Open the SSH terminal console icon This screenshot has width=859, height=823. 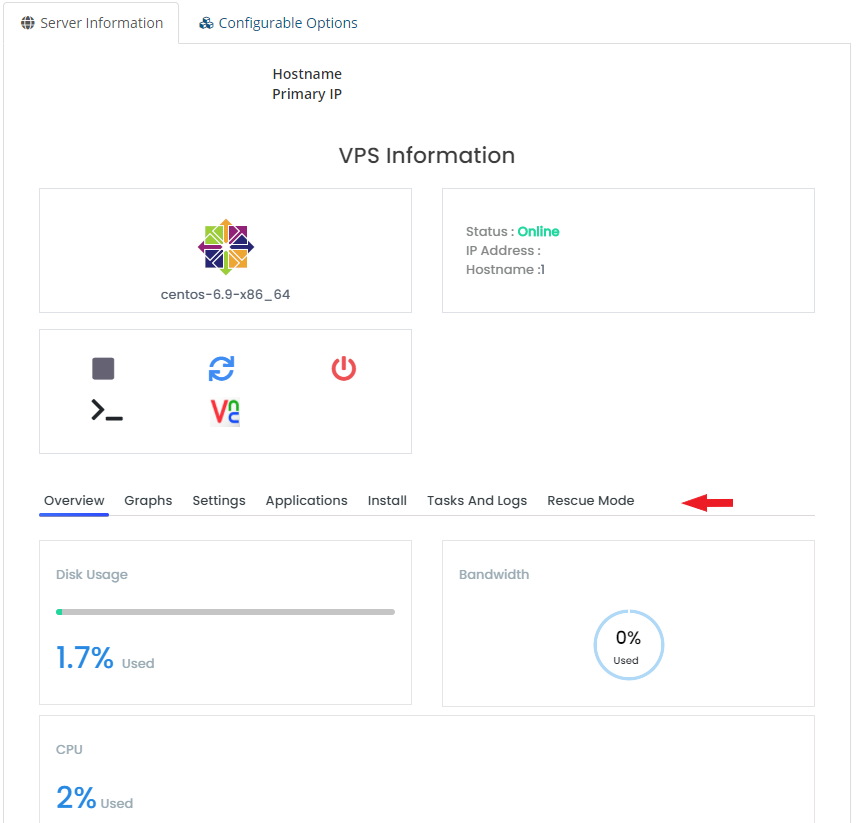(x=107, y=410)
